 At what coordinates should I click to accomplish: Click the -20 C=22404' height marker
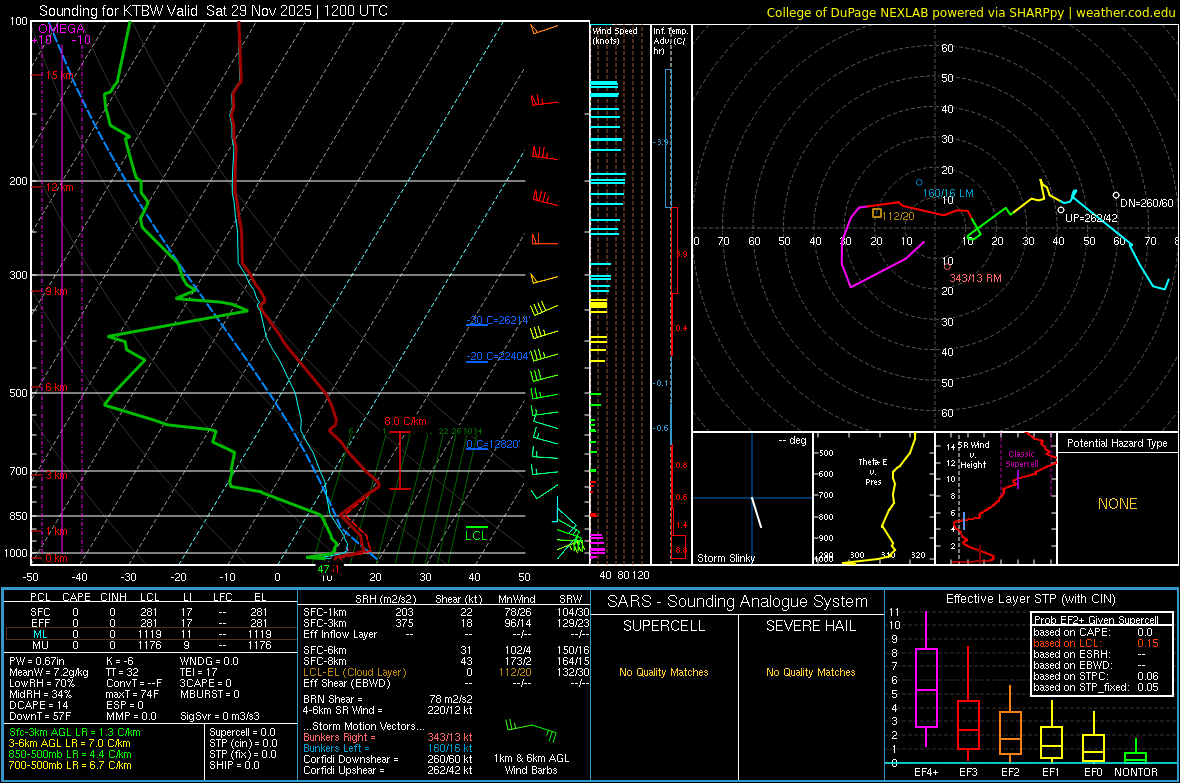(497, 356)
